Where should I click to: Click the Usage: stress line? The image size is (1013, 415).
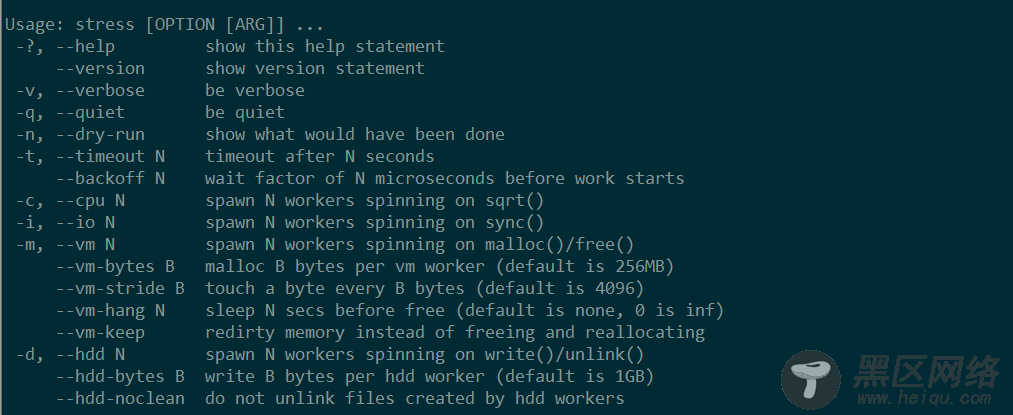point(165,25)
